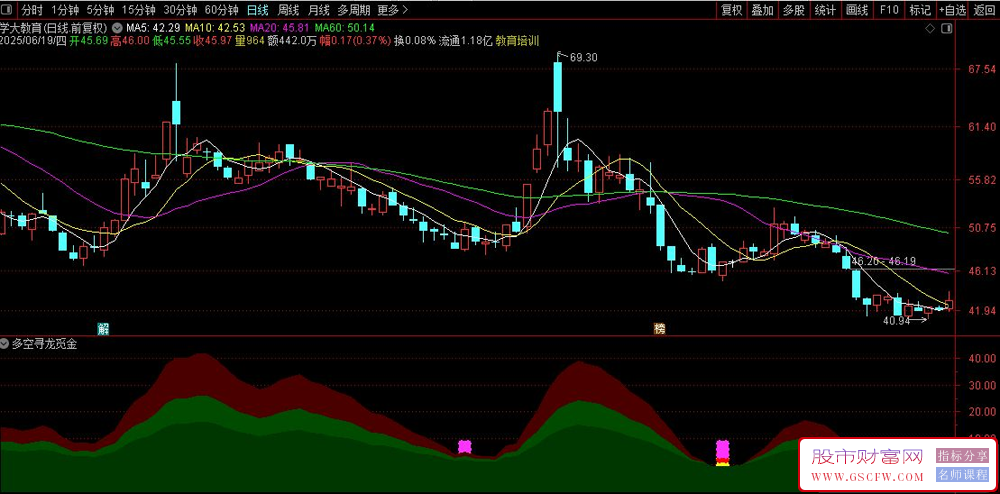The height and width of the screenshot is (494, 1000).
Task: Click the tall cyan candle at 69.30 peak
Action: tap(558, 87)
